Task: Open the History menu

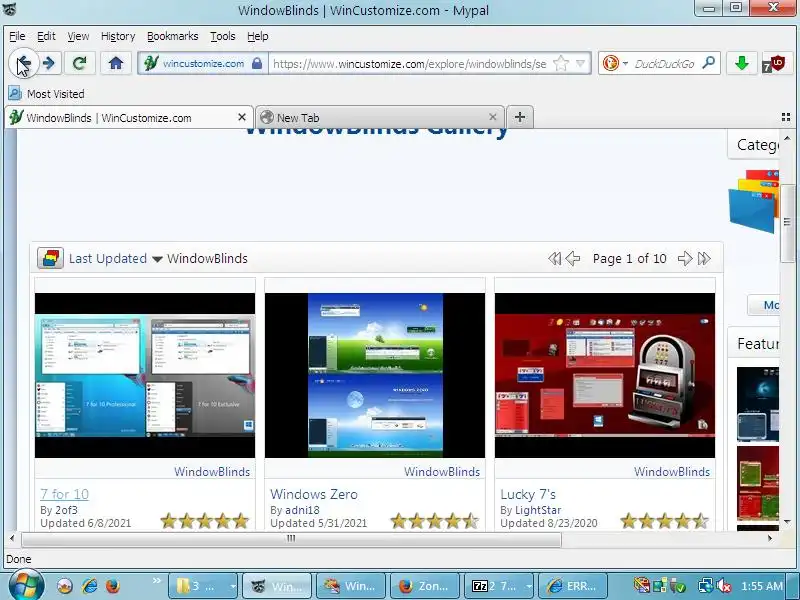Action: point(118,36)
